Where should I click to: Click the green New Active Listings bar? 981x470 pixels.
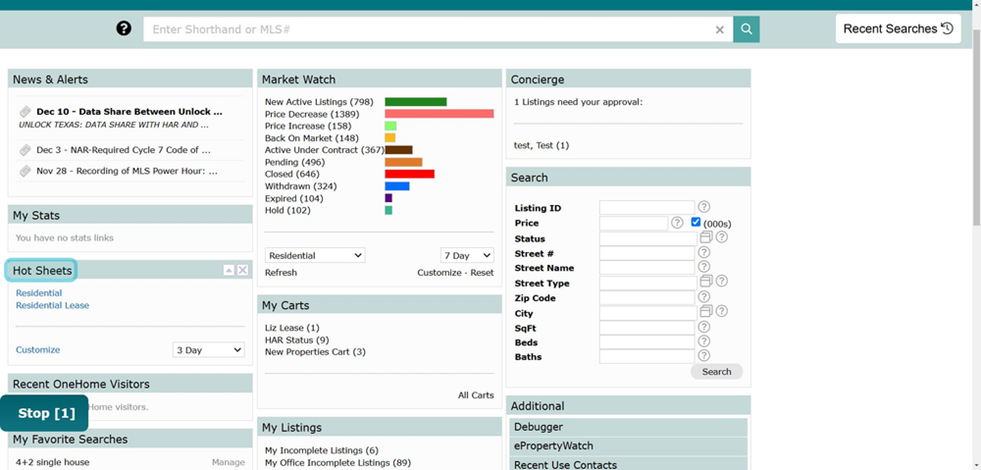(415, 102)
